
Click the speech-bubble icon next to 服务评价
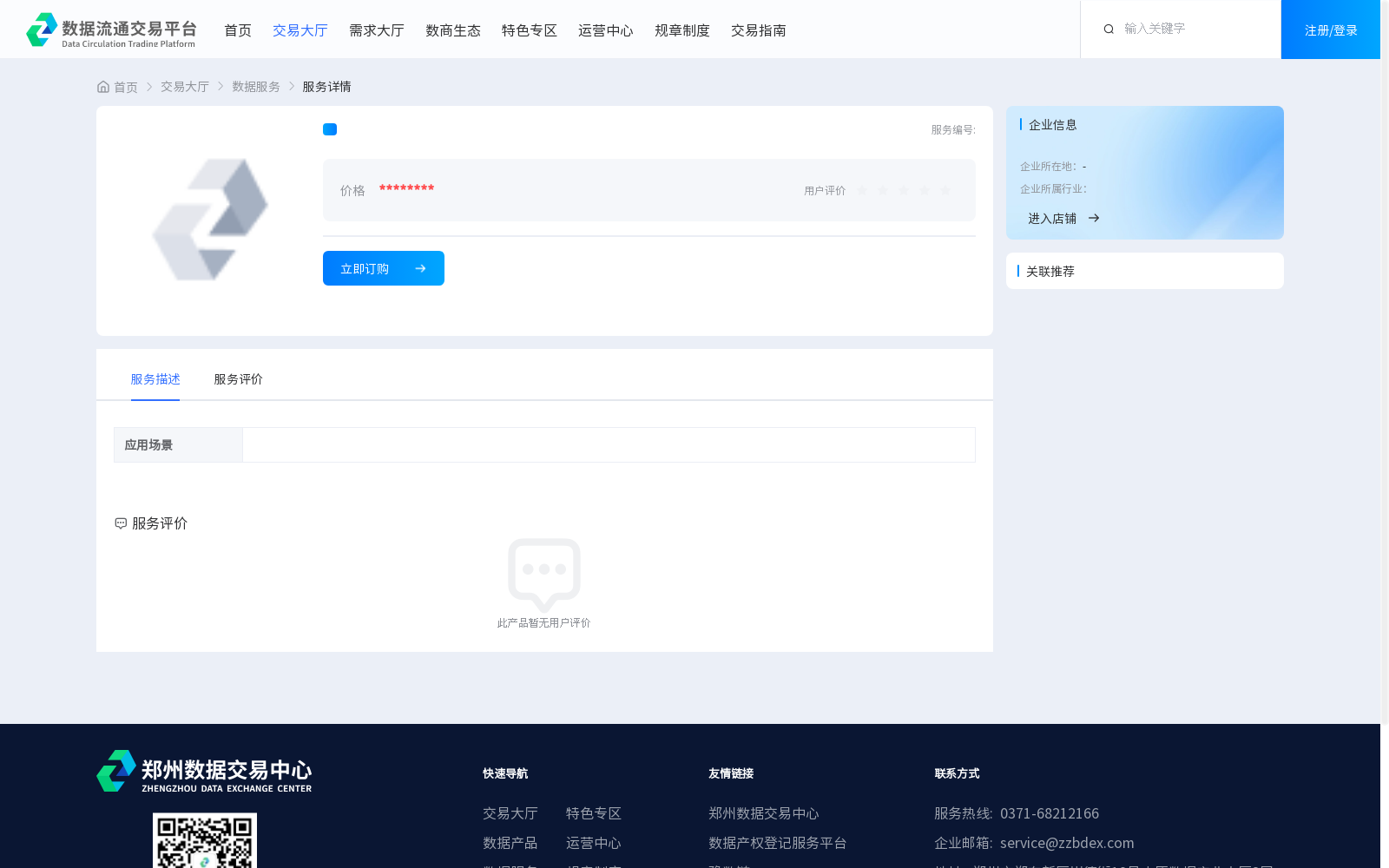(120, 523)
